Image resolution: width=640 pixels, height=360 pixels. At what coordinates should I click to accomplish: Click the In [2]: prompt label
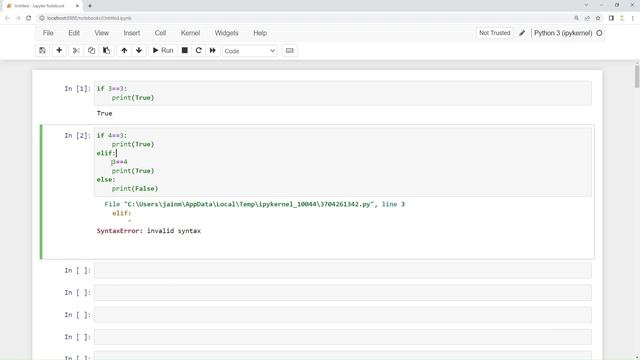pos(77,136)
